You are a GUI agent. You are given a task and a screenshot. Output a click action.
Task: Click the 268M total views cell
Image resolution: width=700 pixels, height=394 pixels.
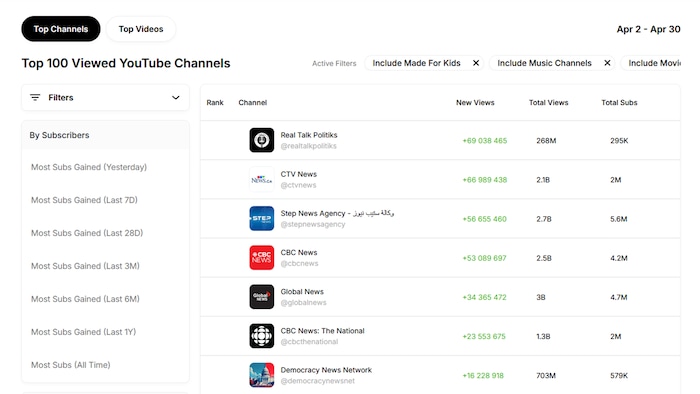pyautogui.click(x=546, y=141)
